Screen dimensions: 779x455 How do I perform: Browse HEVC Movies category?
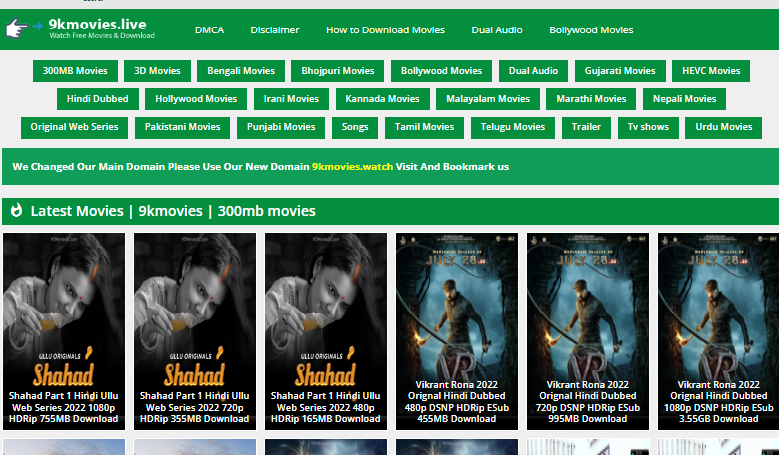point(711,71)
